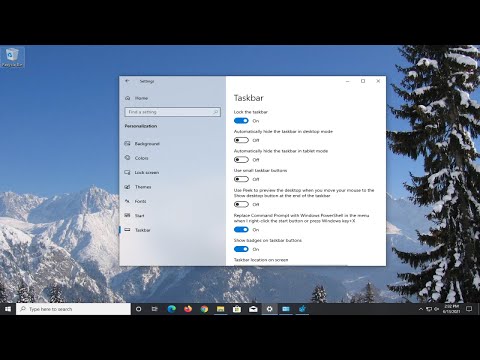Open the Mail app from the taskbar
480x360 pixels.
pyautogui.click(x=253, y=309)
